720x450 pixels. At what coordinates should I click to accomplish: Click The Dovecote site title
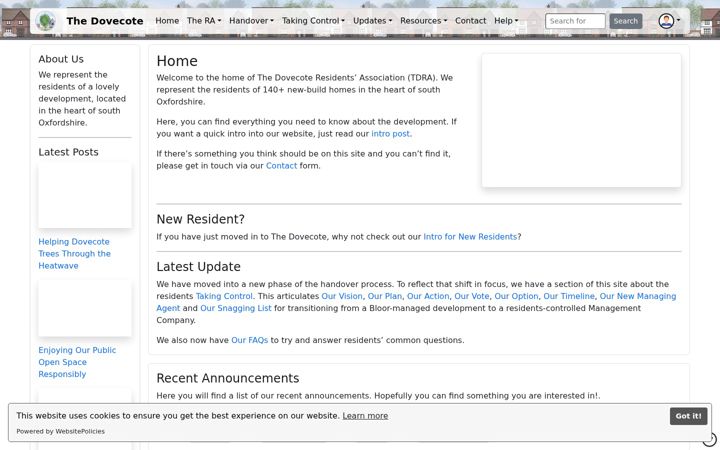coord(105,21)
